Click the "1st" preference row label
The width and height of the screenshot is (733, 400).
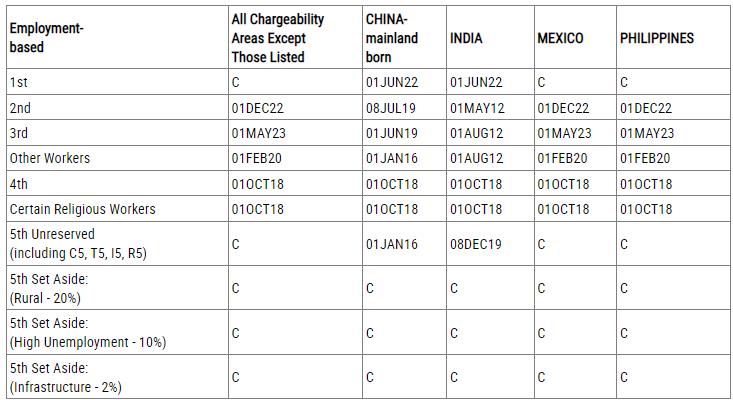(x=19, y=82)
